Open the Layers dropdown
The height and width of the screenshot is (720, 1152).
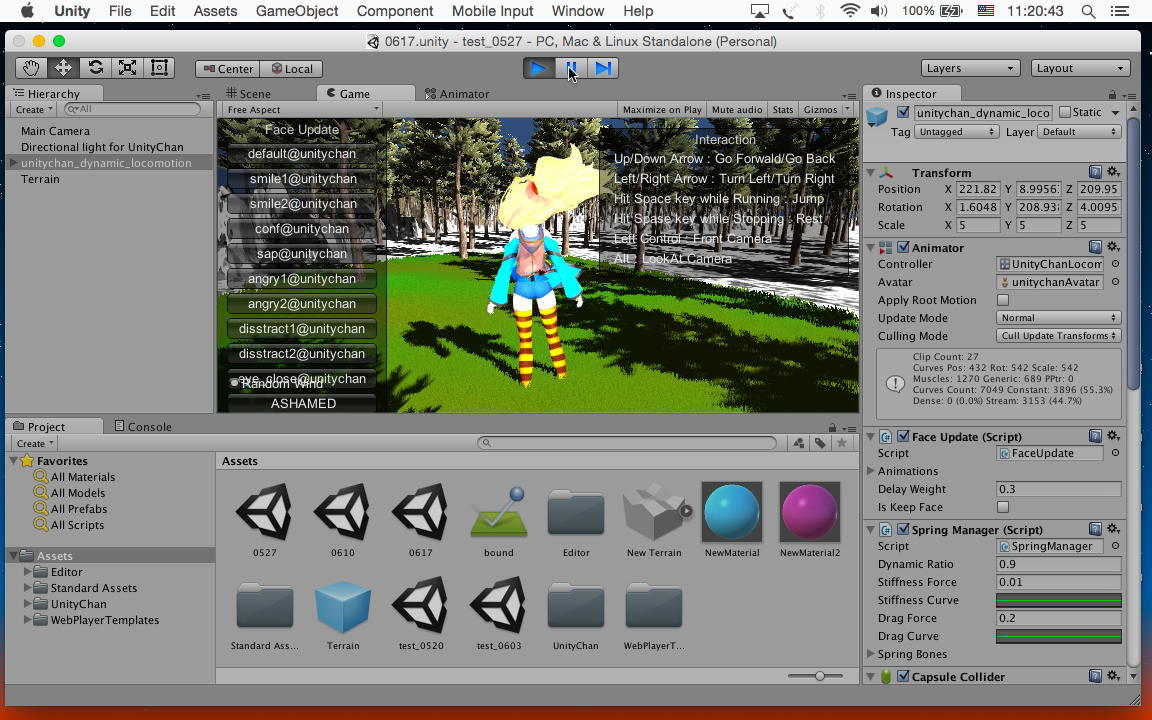(970, 68)
